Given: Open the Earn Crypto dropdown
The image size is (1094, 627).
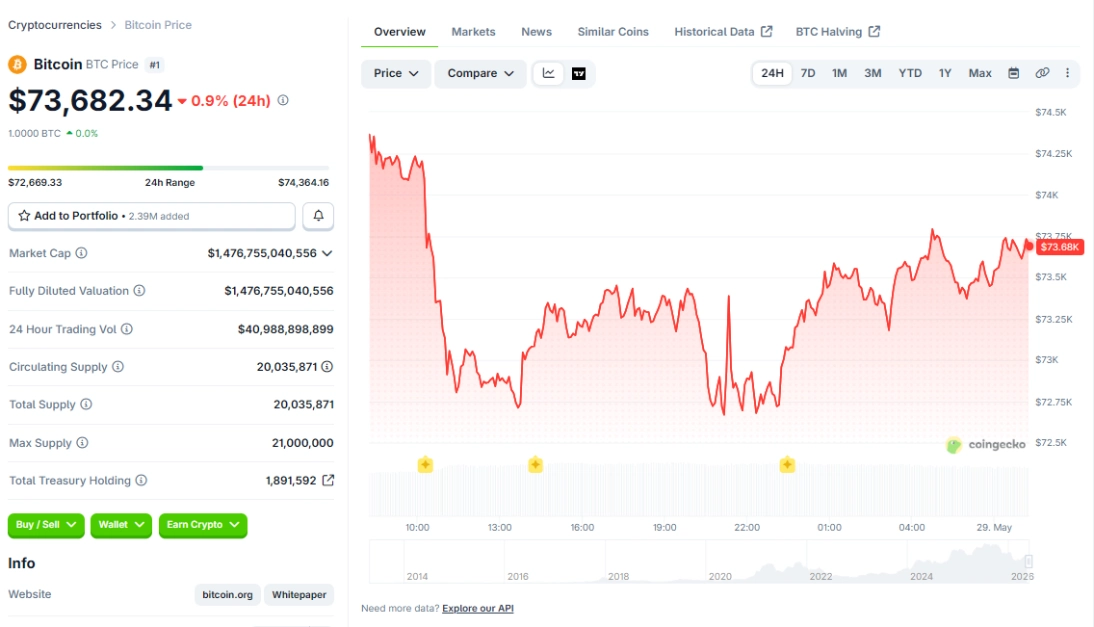Looking at the screenshot, I should click(202, 524).
